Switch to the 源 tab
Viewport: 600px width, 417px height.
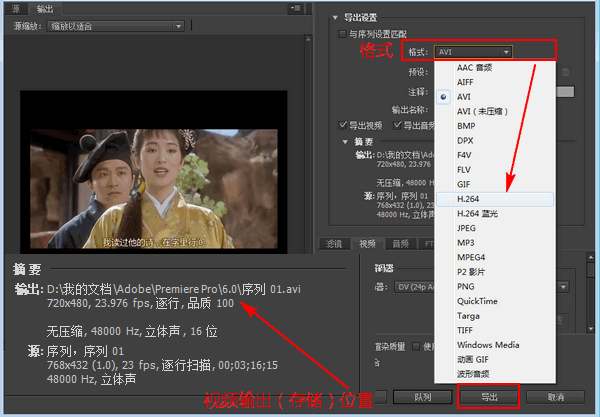click(16, 8)
